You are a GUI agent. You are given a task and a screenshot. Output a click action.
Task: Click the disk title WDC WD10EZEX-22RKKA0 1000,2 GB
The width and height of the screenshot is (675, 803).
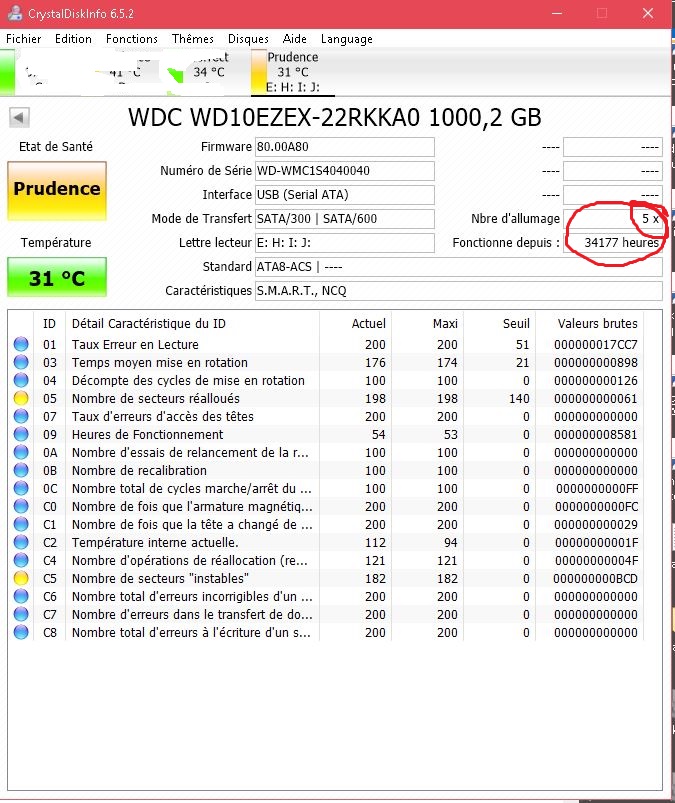(334, 117)
